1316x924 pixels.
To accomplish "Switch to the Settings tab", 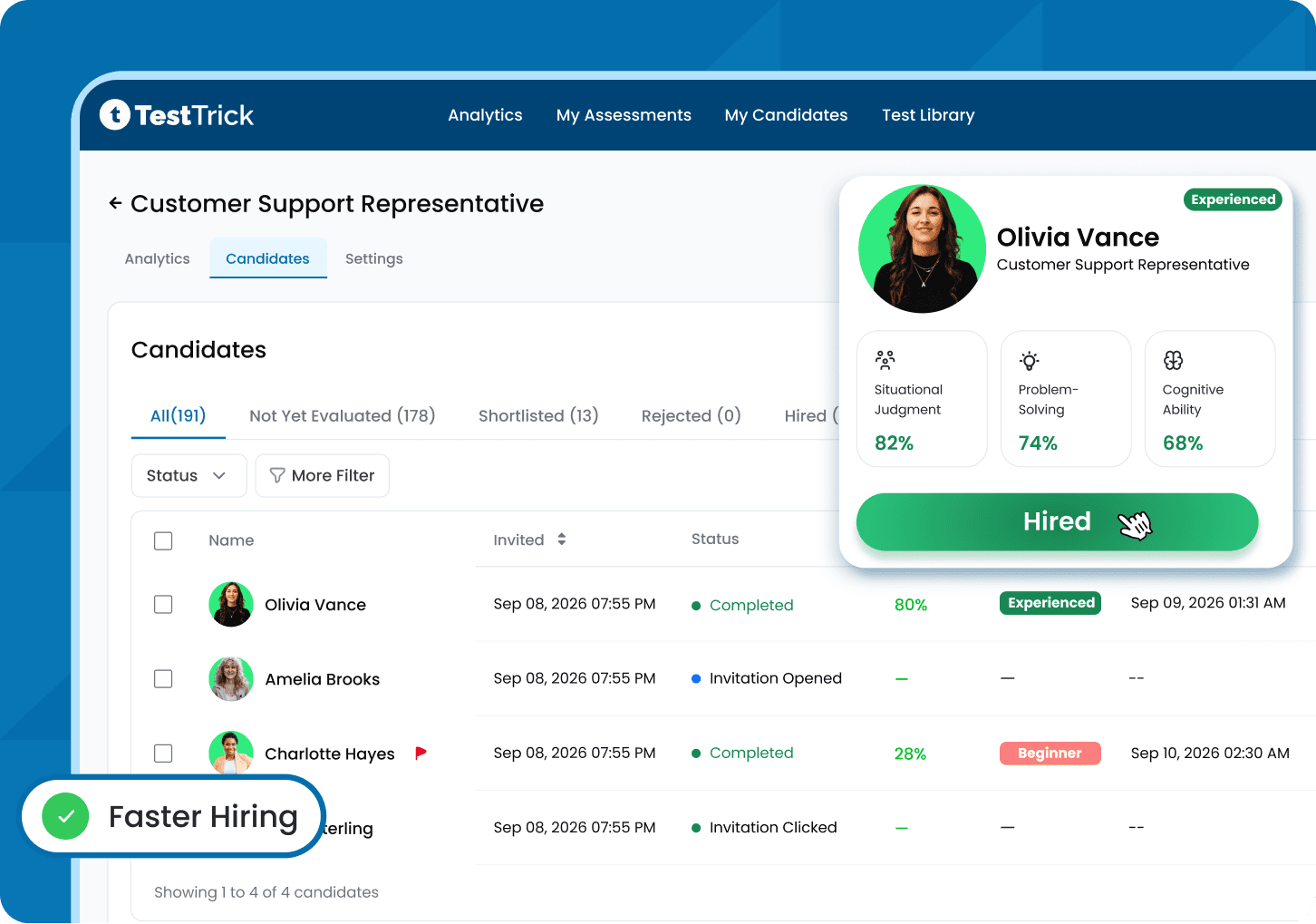I will click(374, 258).
